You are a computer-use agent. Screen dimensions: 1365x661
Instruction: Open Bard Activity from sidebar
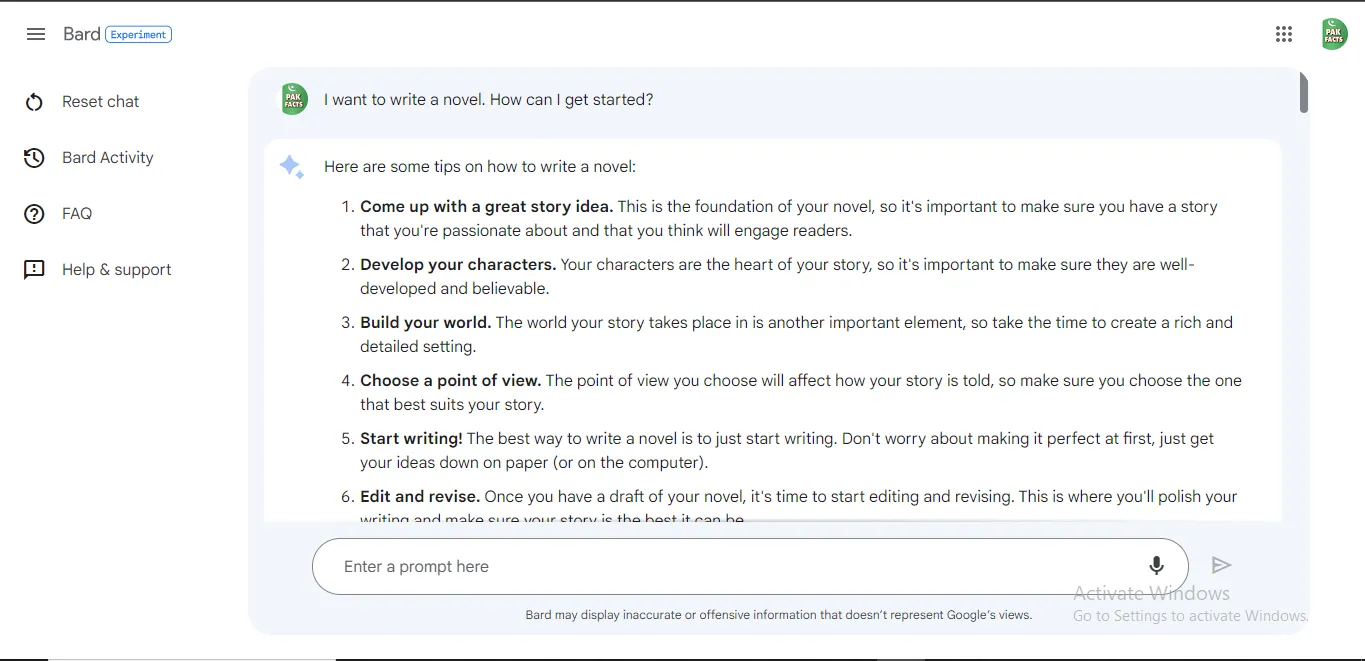click(x=108, y=158)
